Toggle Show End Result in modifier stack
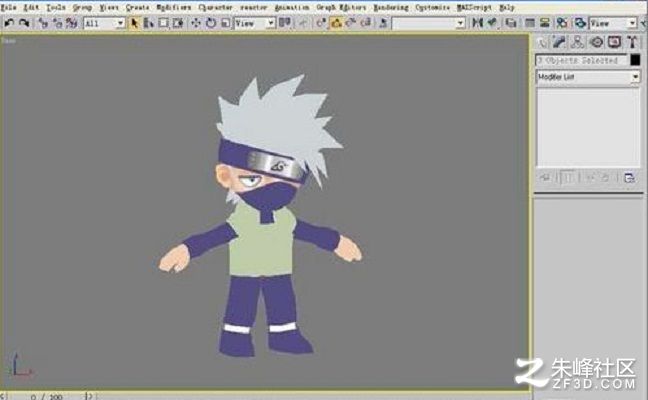 (569, 178)
